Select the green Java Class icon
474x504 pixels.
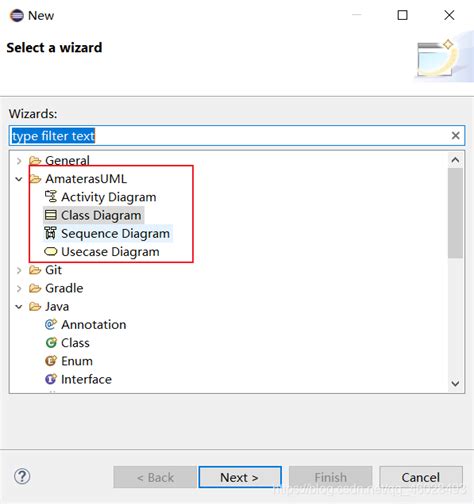tap(51, 342)
